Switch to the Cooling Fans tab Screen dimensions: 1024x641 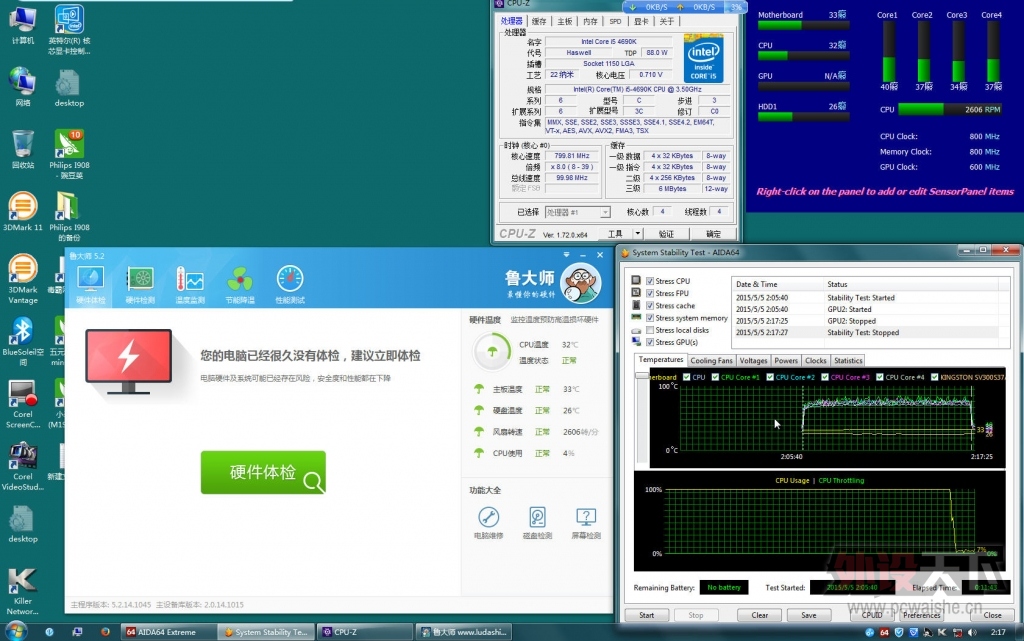click(711, 361)
